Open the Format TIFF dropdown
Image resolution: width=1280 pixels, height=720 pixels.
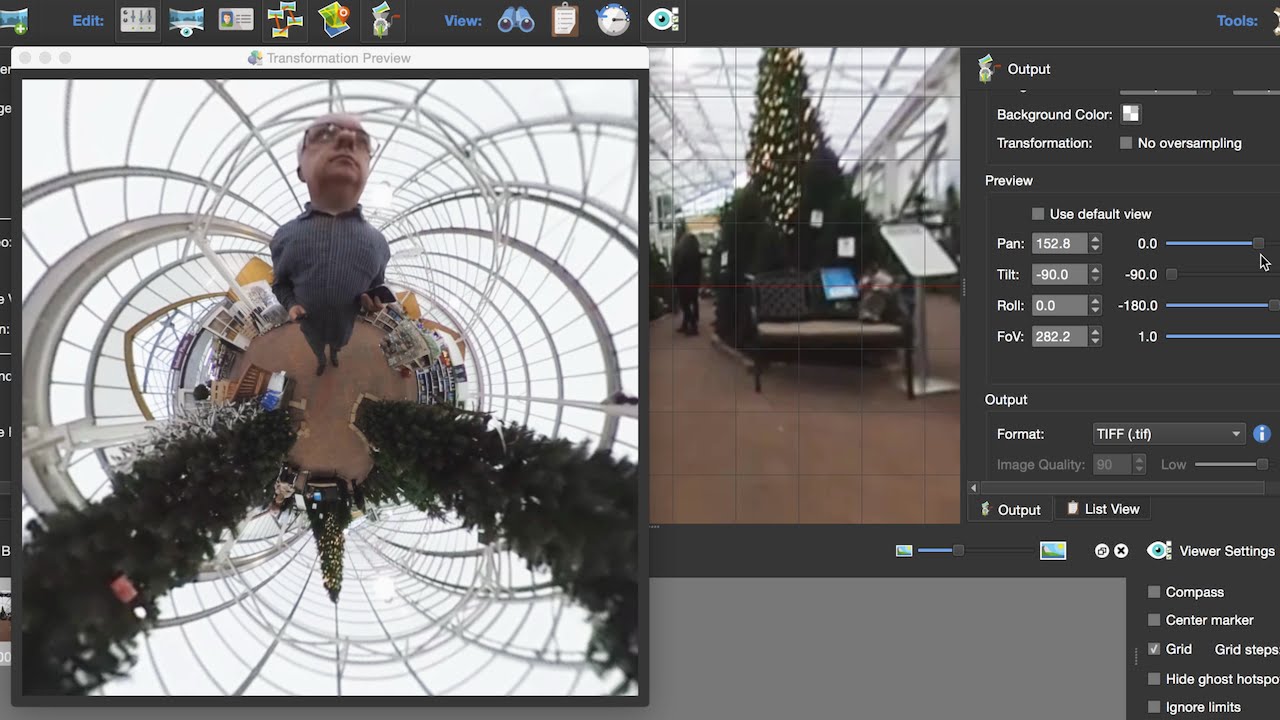click(1168, 434)
